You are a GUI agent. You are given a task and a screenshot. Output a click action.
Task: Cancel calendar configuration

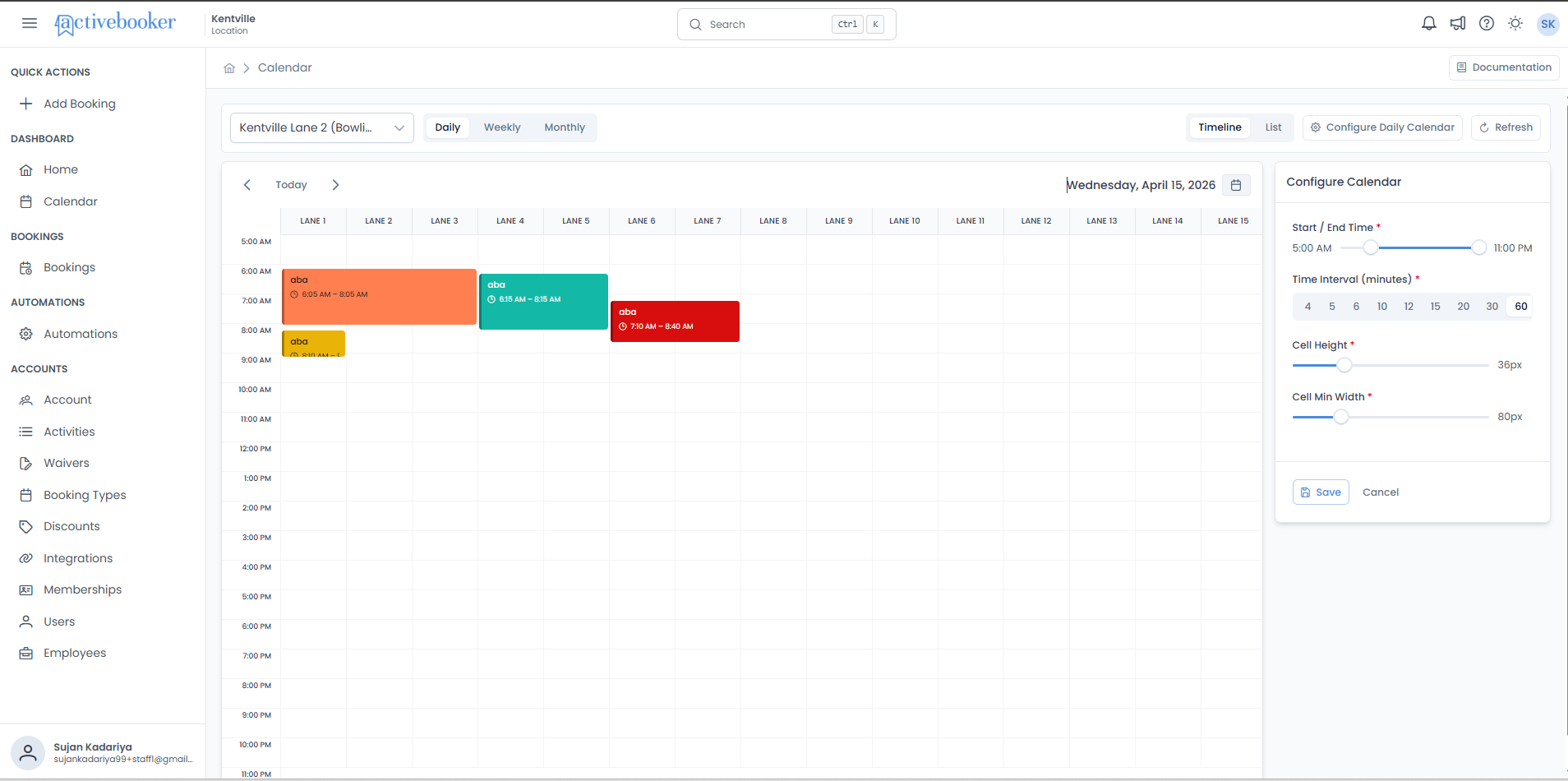1381,492
